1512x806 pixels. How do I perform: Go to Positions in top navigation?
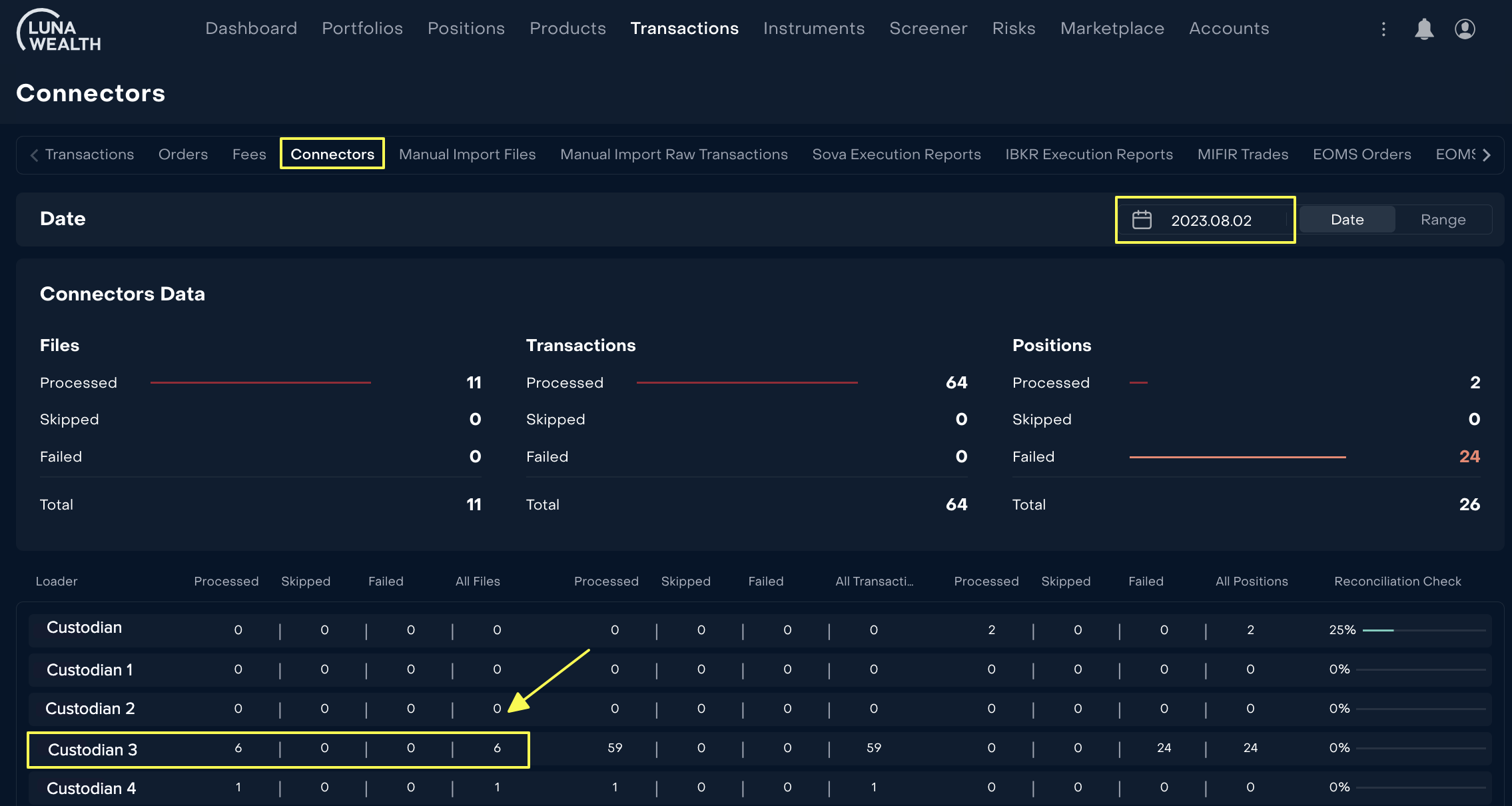[466, 29]
